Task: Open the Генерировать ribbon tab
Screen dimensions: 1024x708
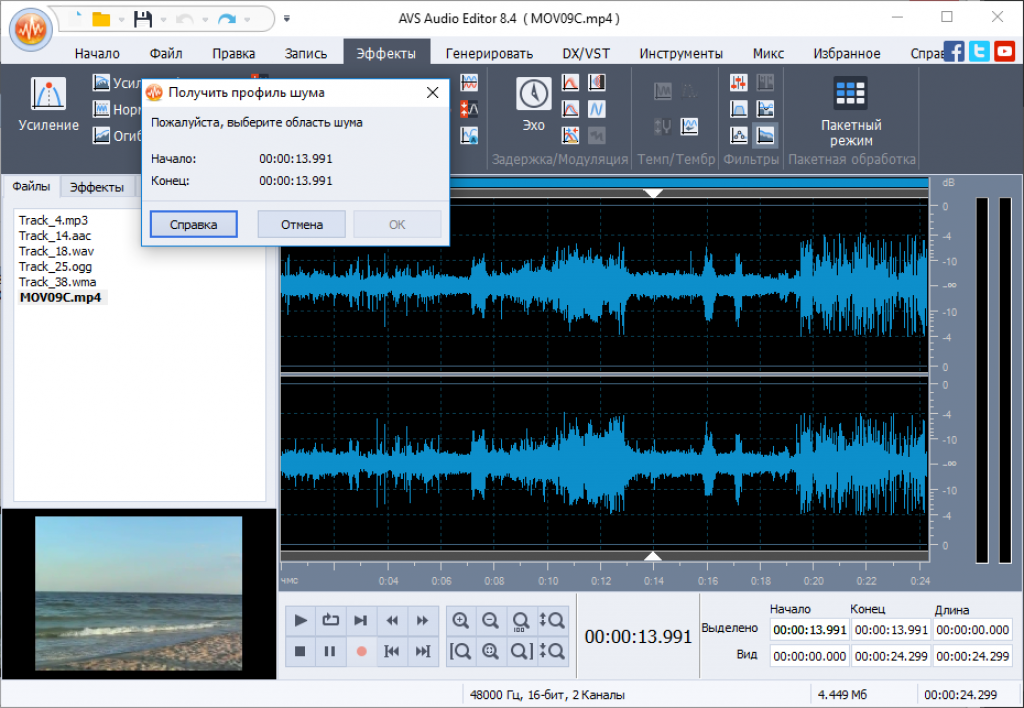Action: coord(489,53)
